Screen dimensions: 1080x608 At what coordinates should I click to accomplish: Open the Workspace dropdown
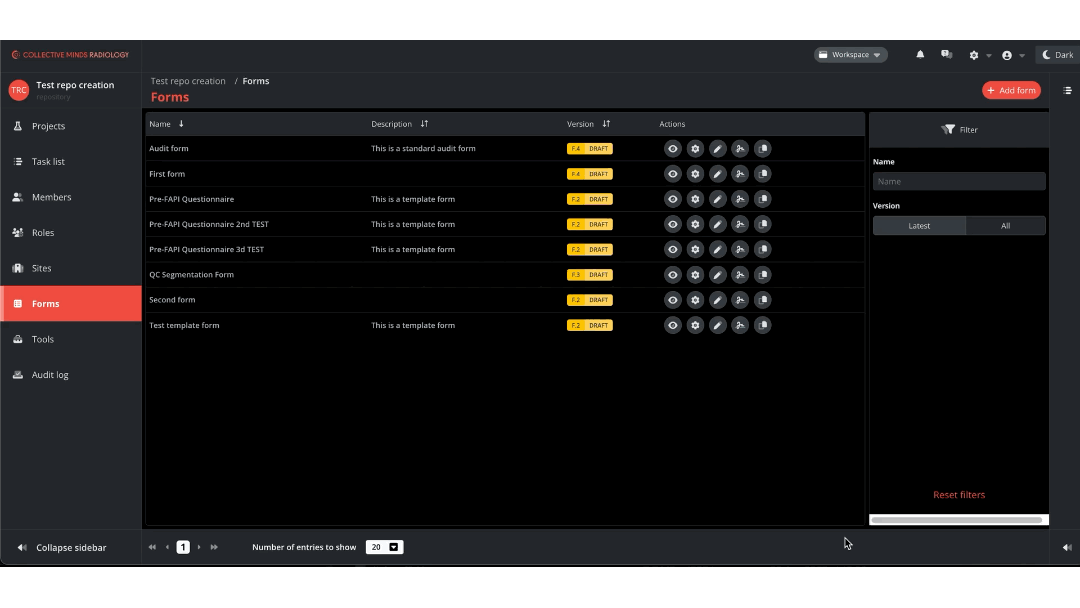pos(850,55)
